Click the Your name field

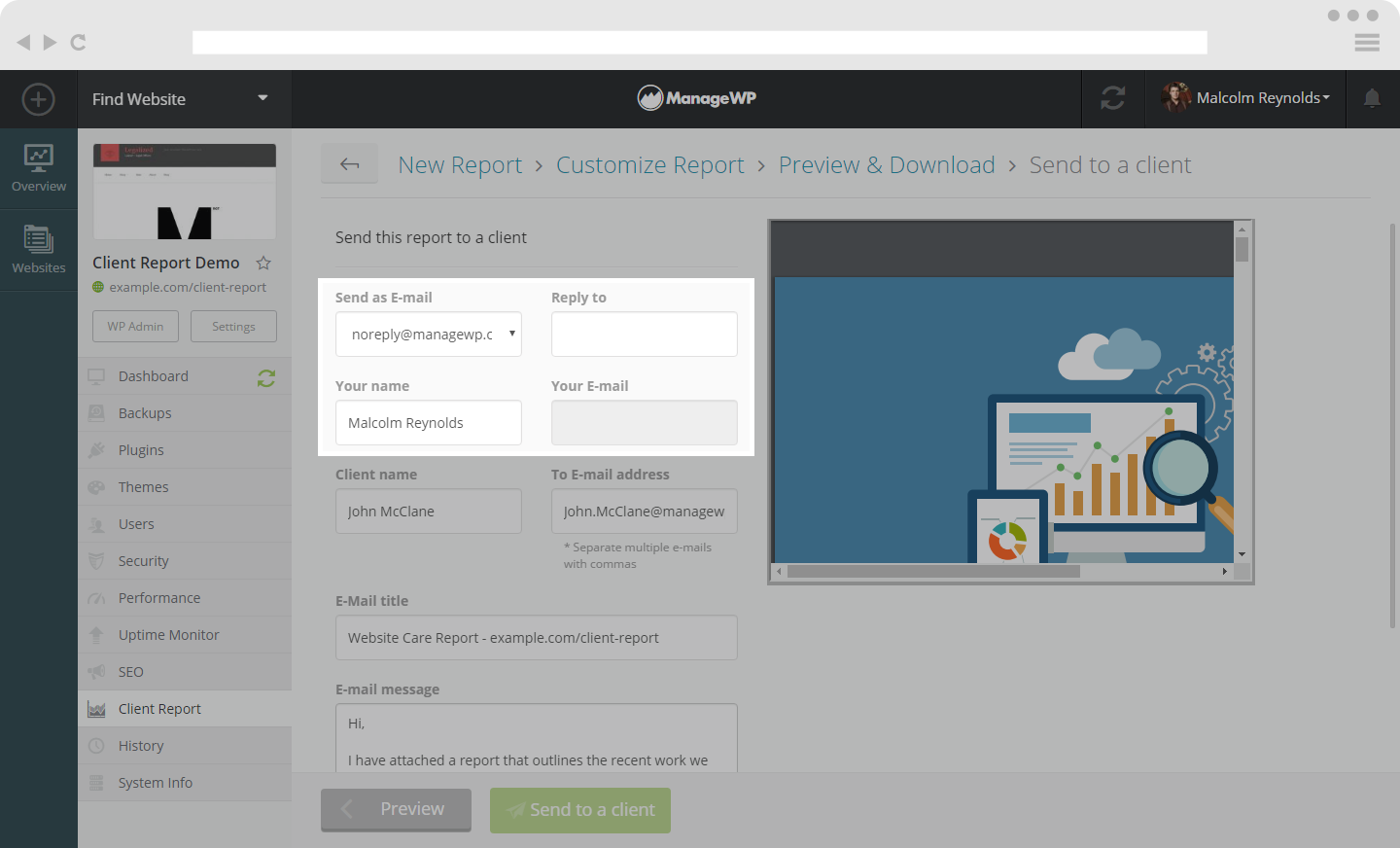pyautogui.click(x=429, y=422)
